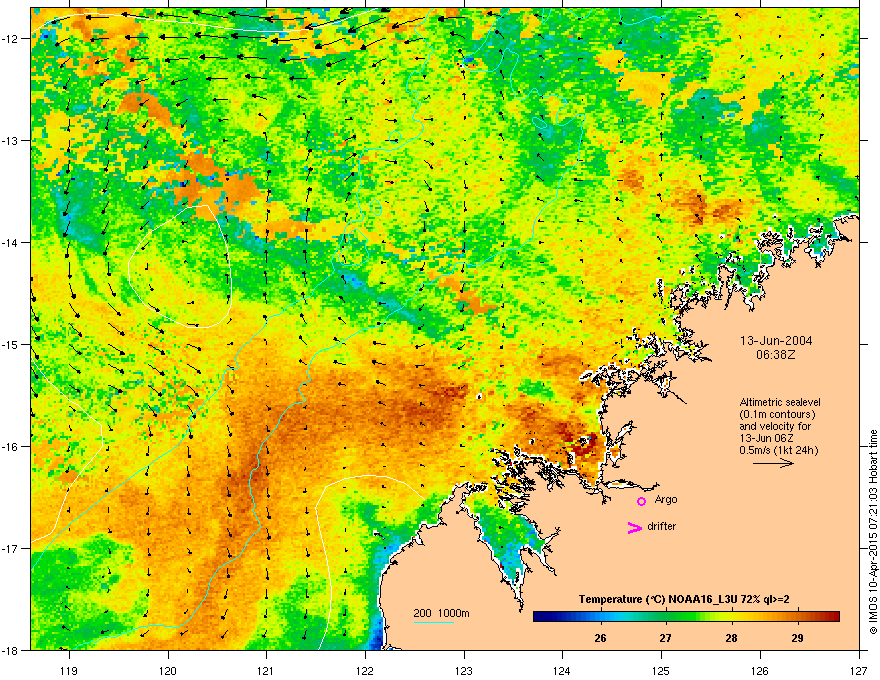880x680 pixels.
Task: Click the 'Altimetric sealevel' caption line
Action: [x=780, y=402]
